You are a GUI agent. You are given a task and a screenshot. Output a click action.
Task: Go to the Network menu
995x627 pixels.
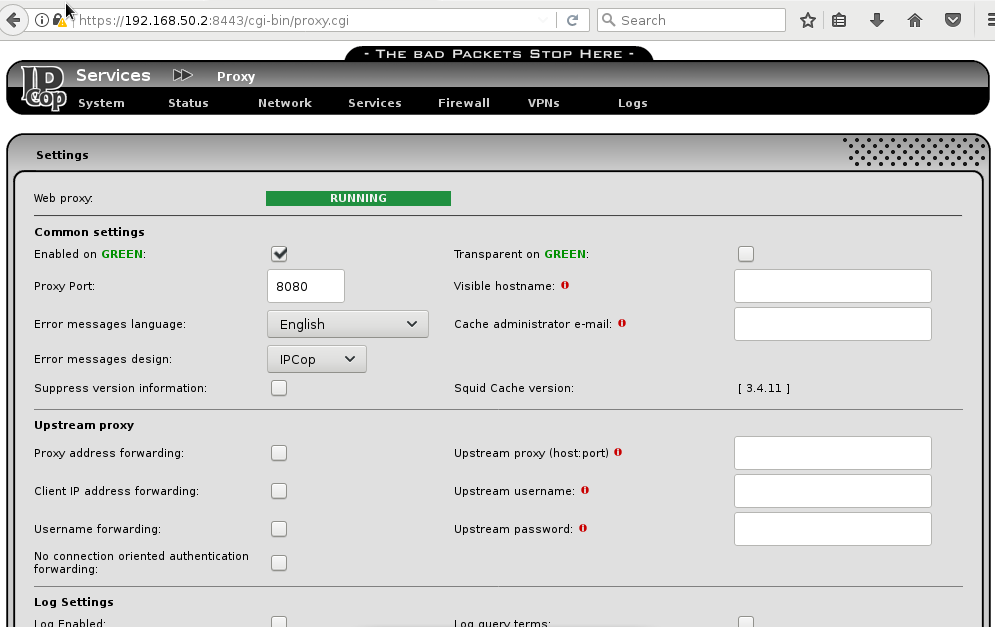[x=284, y=102]
